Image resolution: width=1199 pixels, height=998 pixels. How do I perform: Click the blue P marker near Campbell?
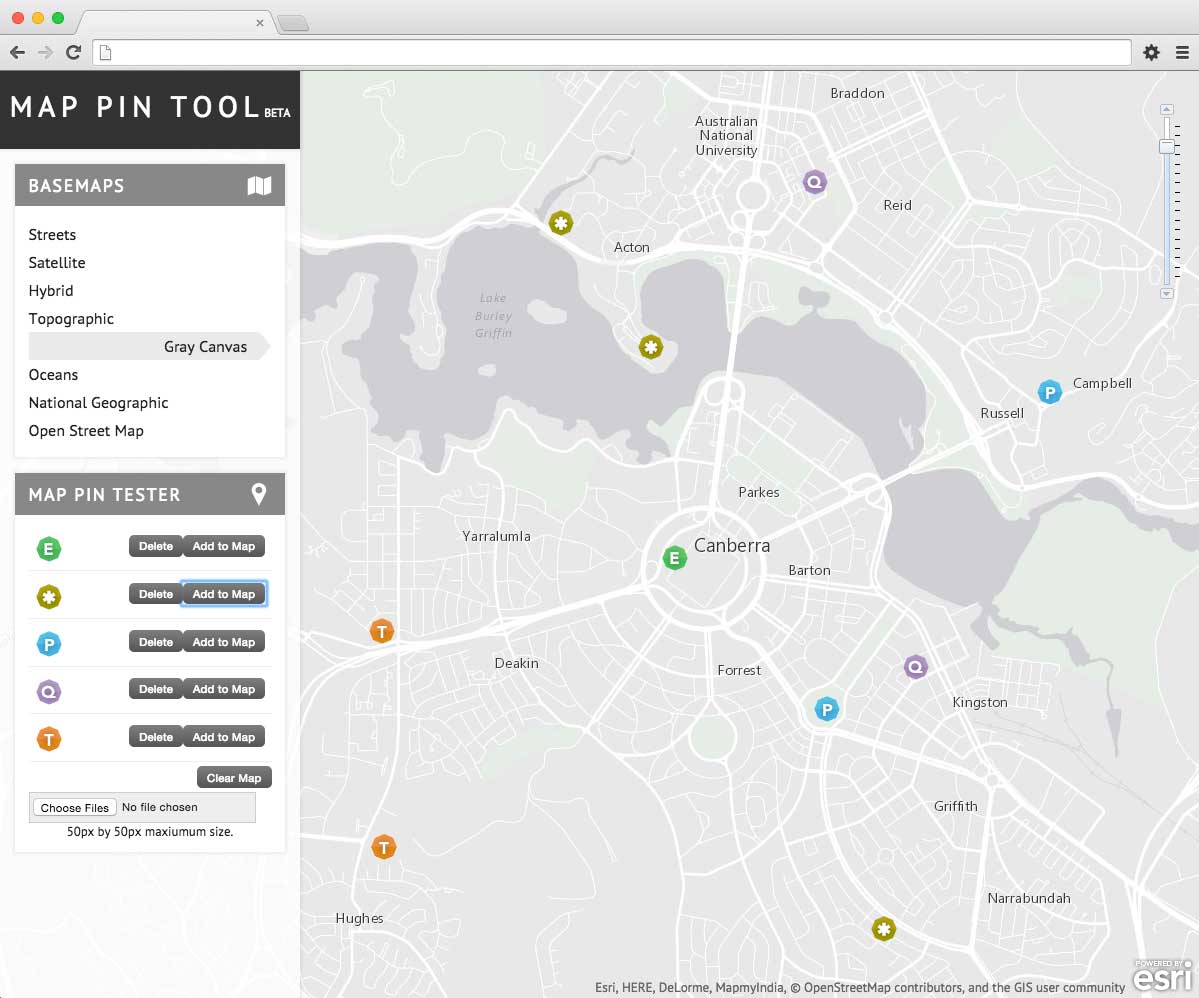(x=1050, y=392)
